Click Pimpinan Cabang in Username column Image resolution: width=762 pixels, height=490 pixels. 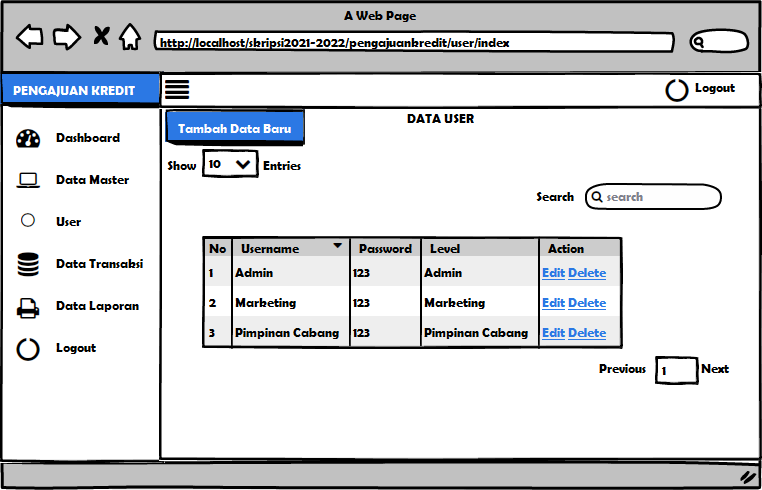point(287,333)
